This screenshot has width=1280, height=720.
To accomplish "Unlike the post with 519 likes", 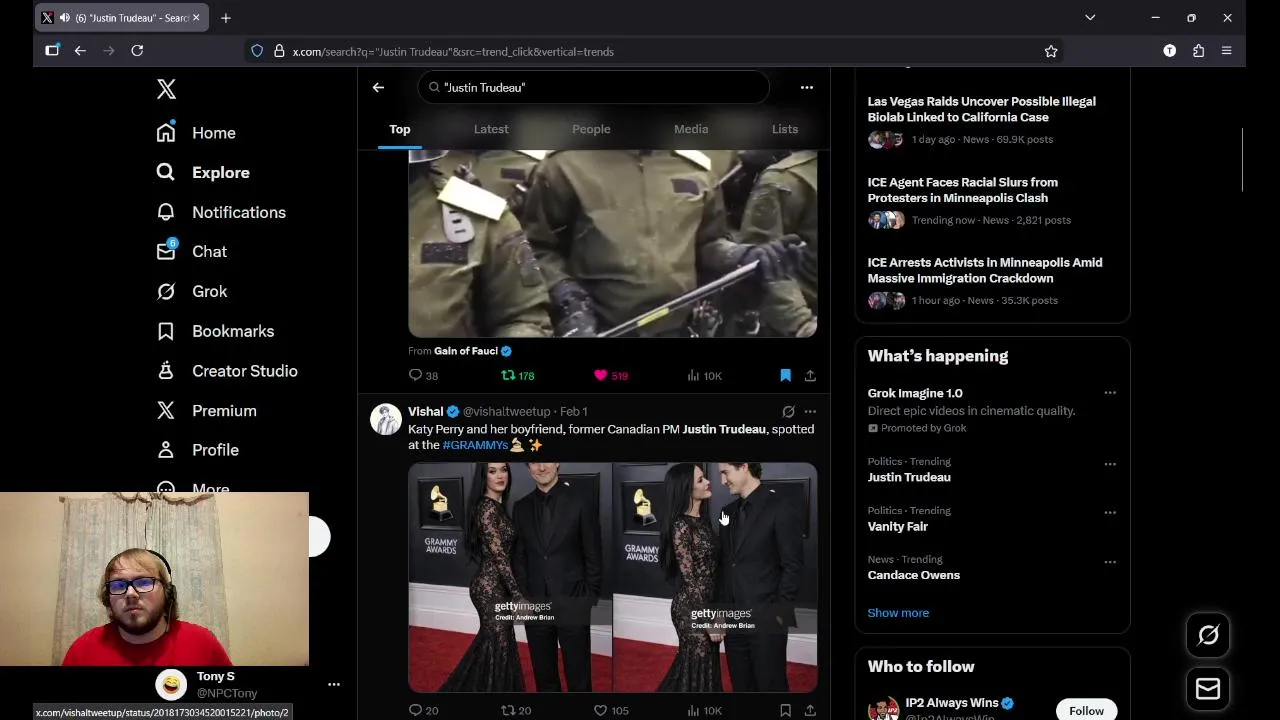I will click(610, 376).
